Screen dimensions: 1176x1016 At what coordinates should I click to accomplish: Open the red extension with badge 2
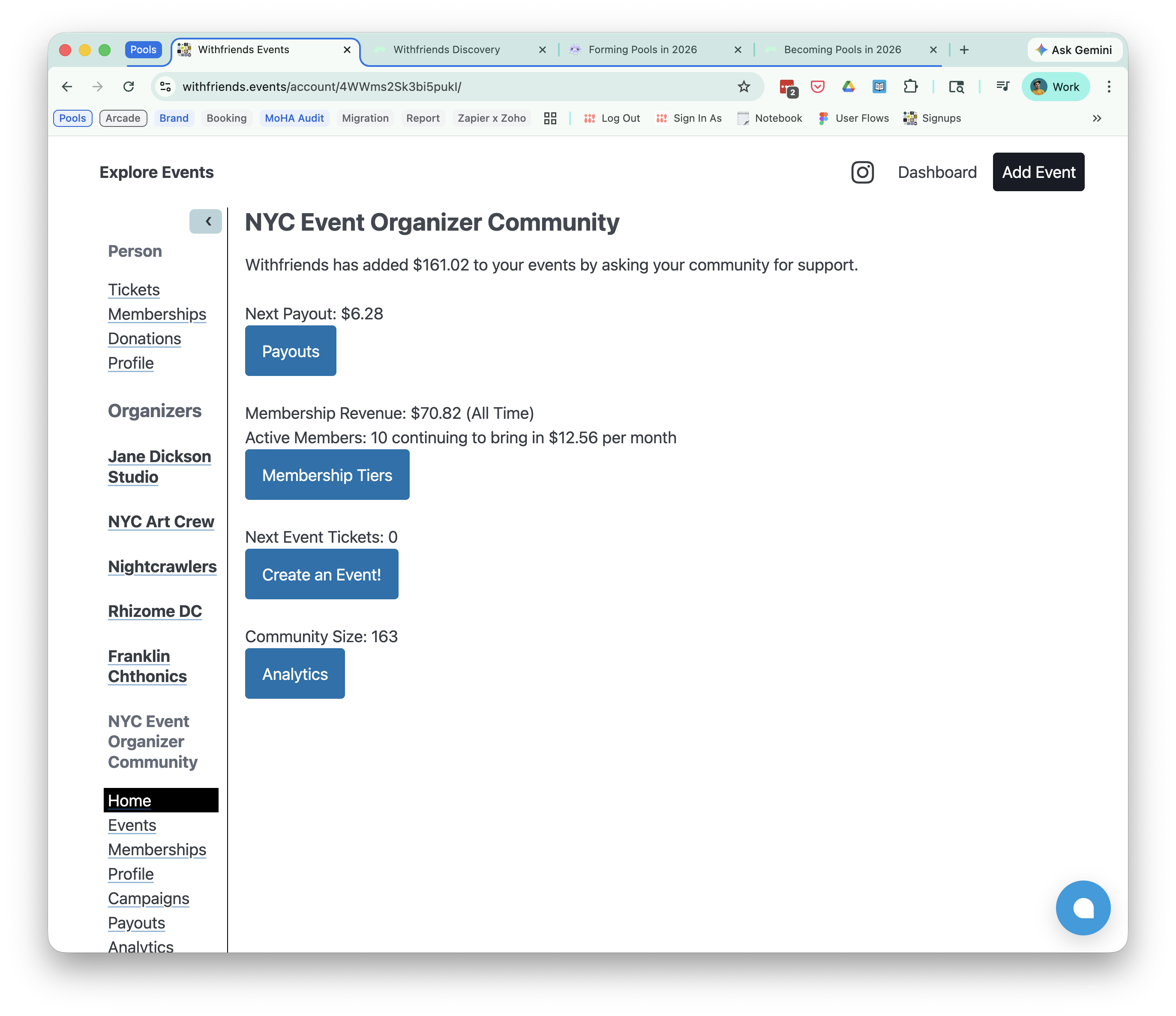coord(788,87)
